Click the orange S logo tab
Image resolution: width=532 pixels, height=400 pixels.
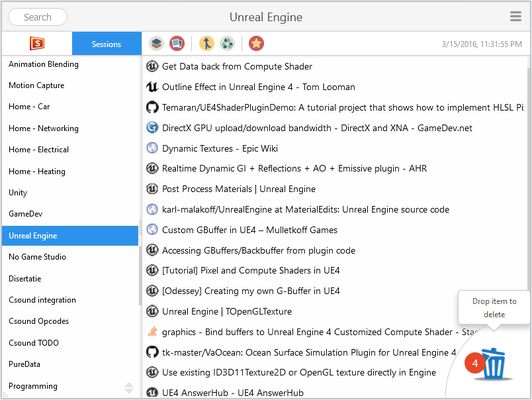pyautogui.click(x=37, y=43)
